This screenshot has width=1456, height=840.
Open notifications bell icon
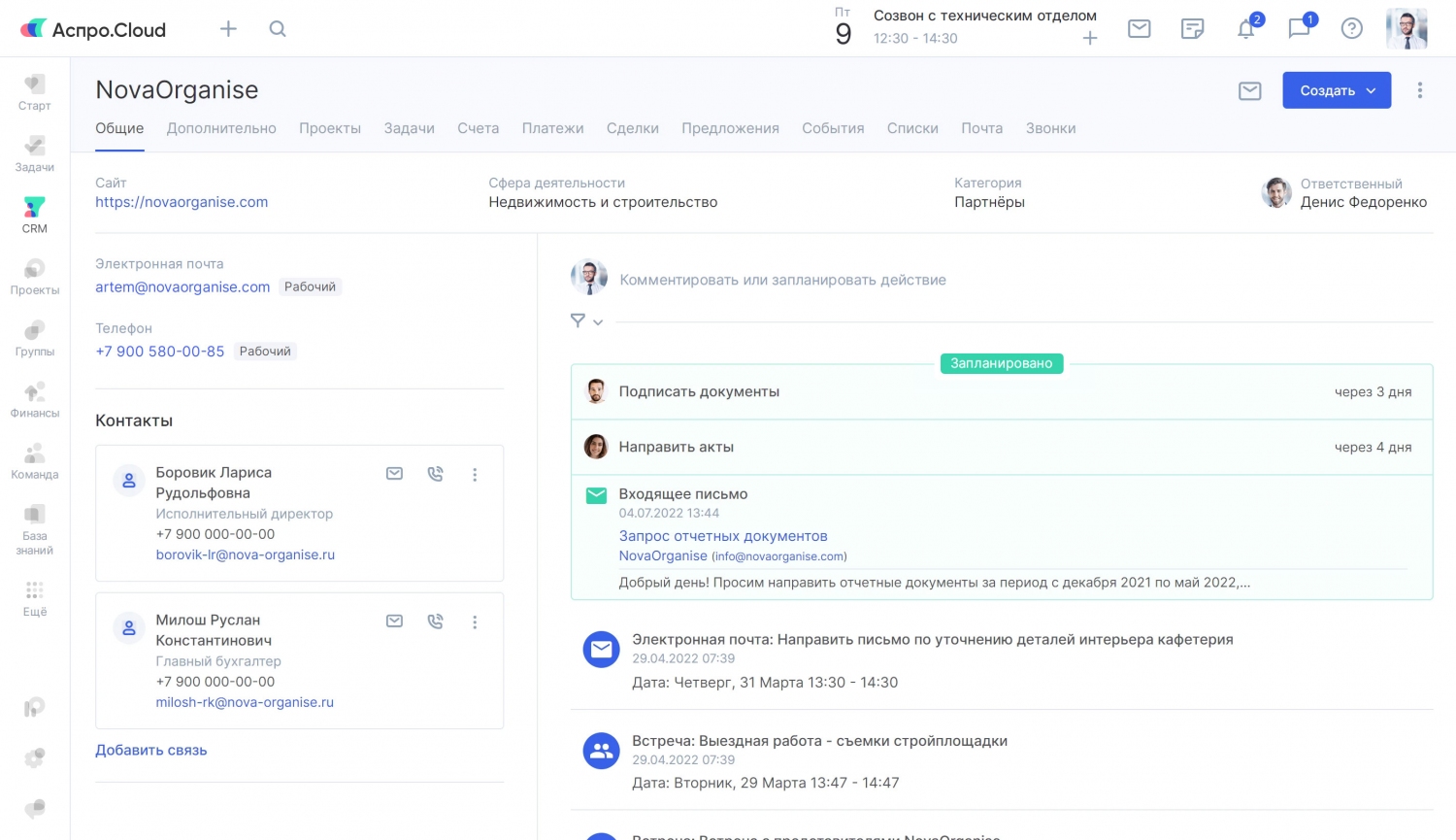(x=1246, y=29)
